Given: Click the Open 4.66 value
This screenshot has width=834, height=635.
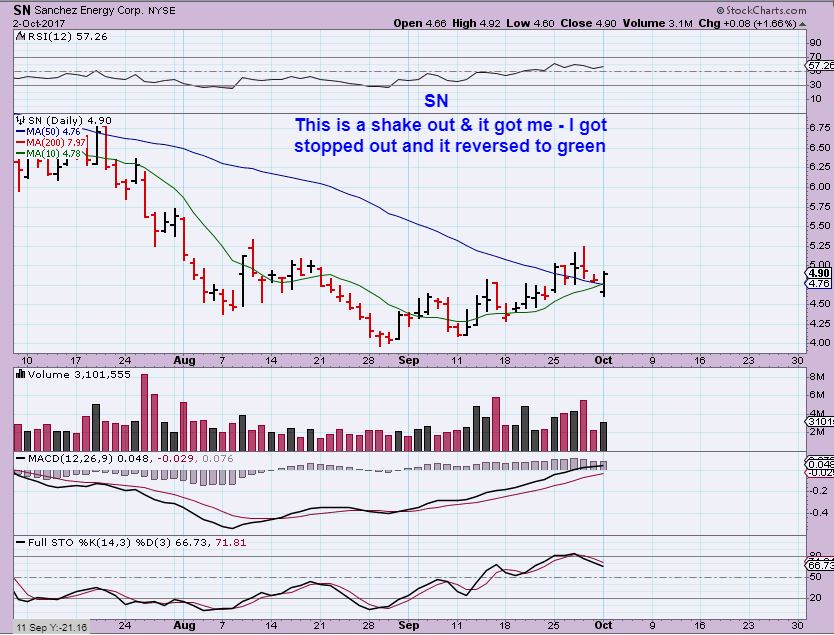Looking at the screenshot, I should click(x=420, y=23).
